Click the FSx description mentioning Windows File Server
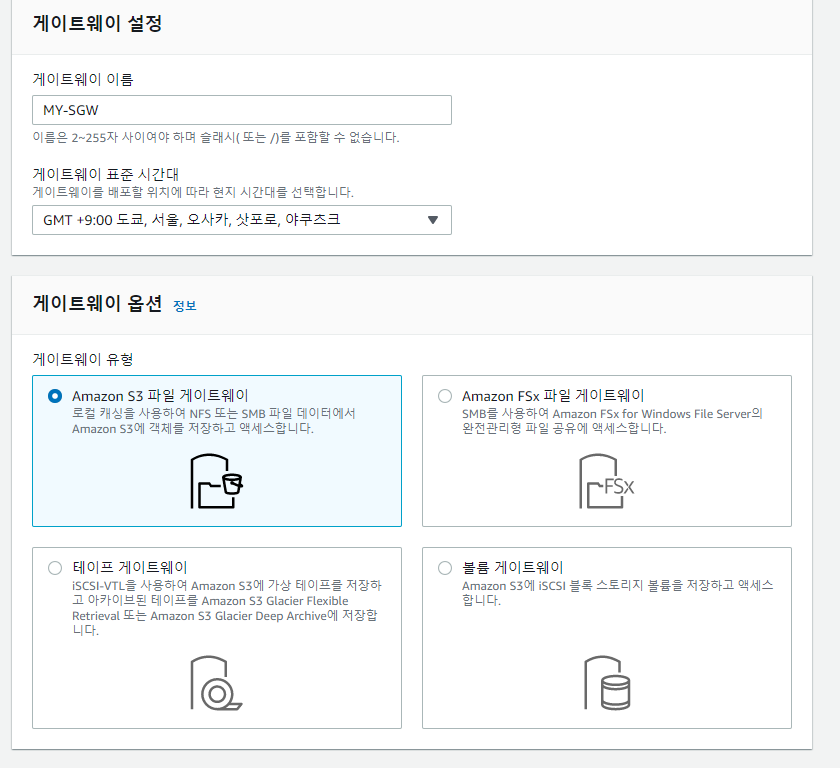The height and width of the screenshot is (768, 840). pyautogui.click(x=612, y=421)
